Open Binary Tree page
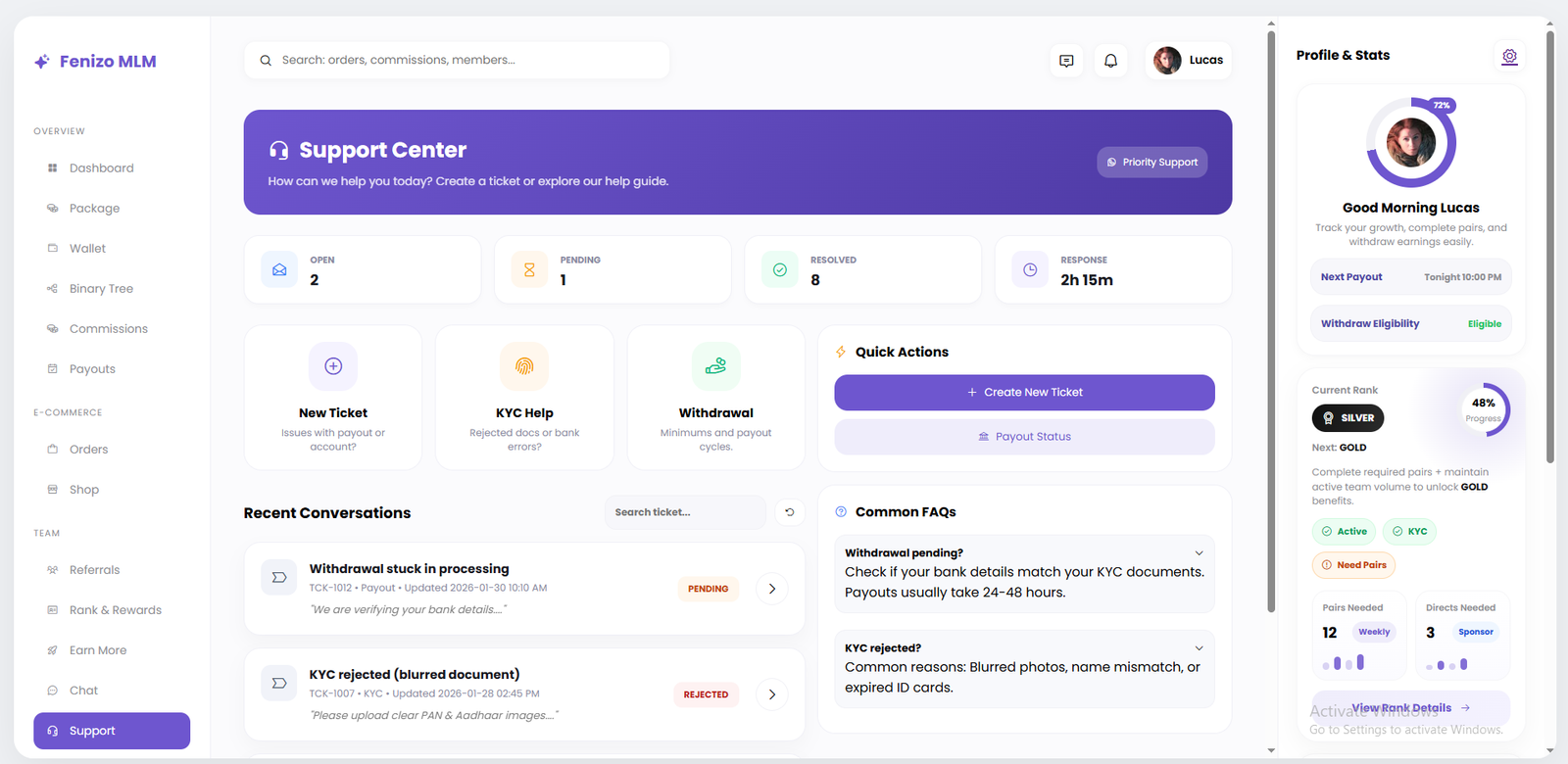Image resolution: width=1568 pixels, height=764 pixels. tap(112, 288)
